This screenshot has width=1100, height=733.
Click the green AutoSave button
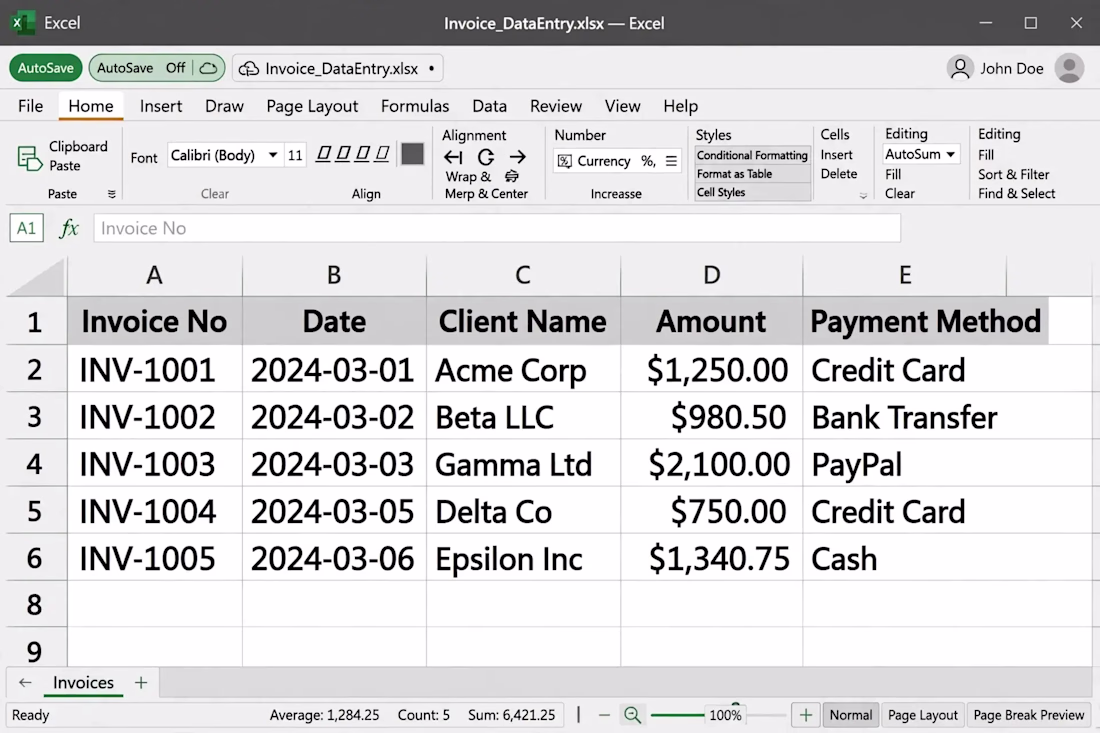click(x=46, y=68)
